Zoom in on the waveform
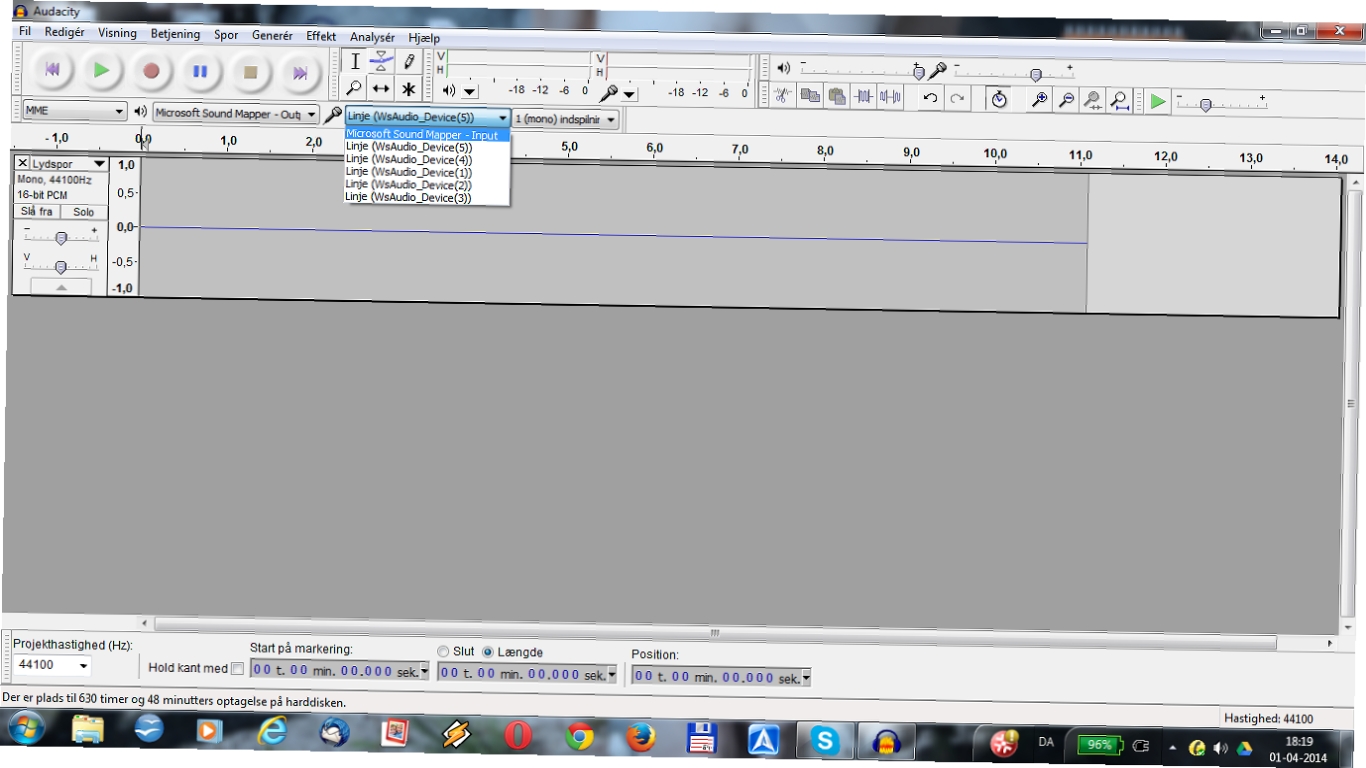1366x768 pixels. click(1040, 99)
